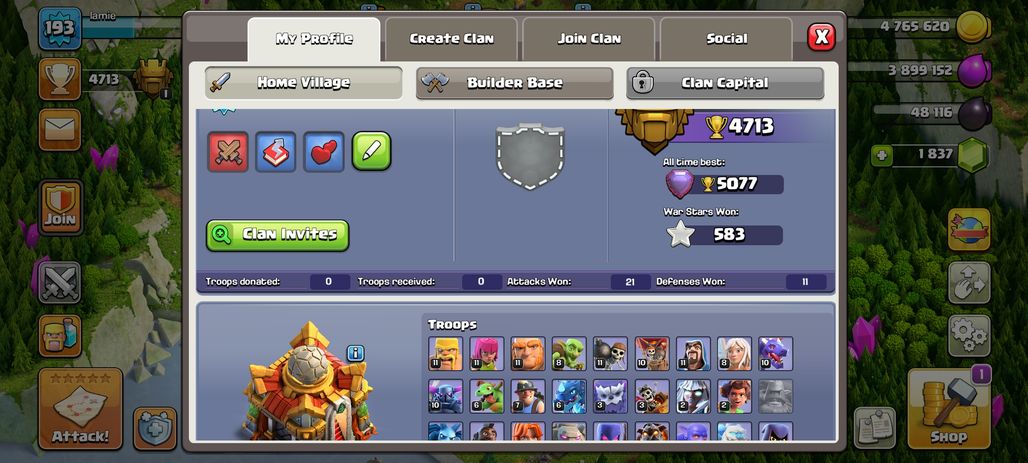Select the Home Village profile view
The width and height of the screenshot is (1028, 463).
point(304,83)
